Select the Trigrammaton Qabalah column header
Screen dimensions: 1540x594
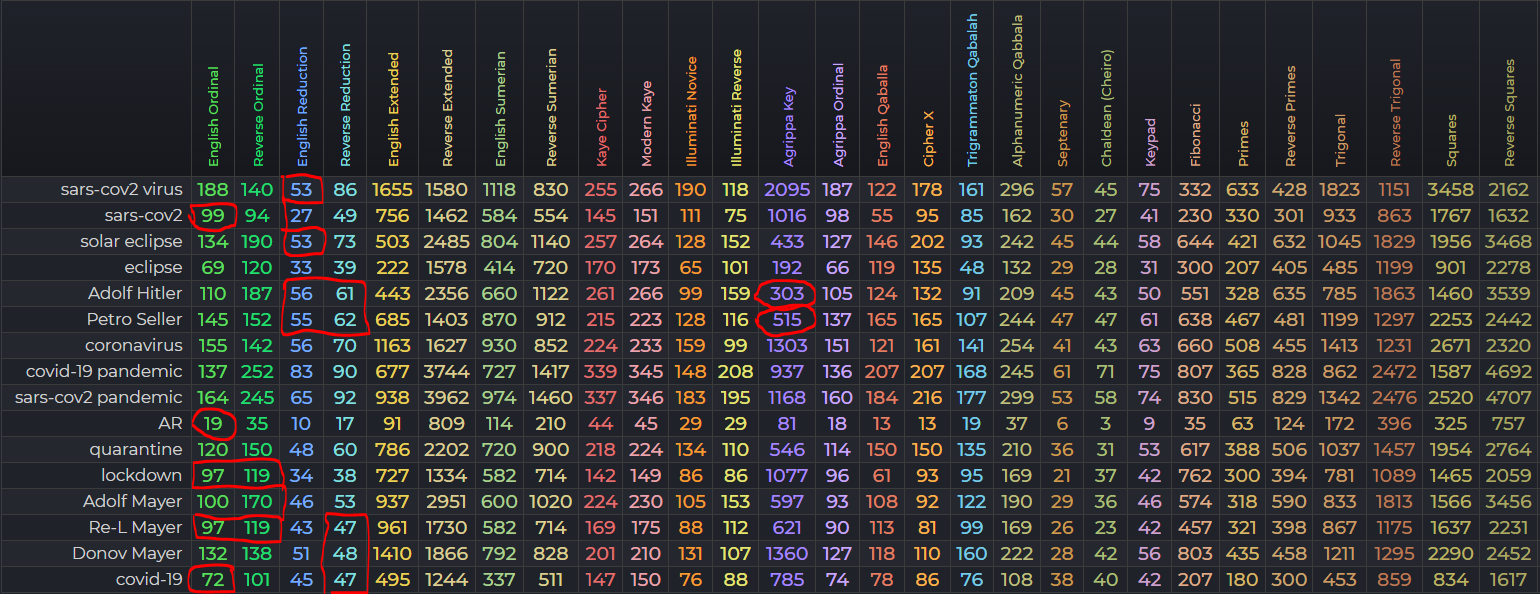coord(973,91)
